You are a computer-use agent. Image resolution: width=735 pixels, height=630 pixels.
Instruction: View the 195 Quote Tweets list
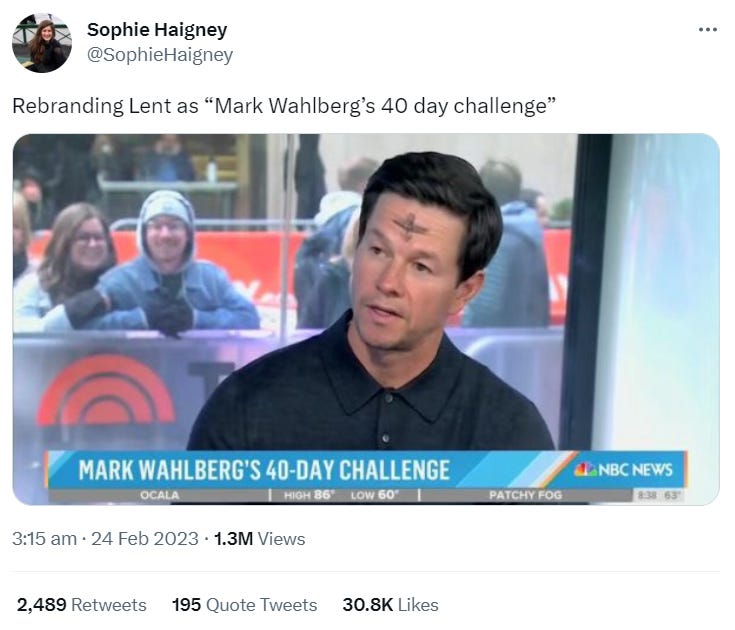[x=244, y=605]
